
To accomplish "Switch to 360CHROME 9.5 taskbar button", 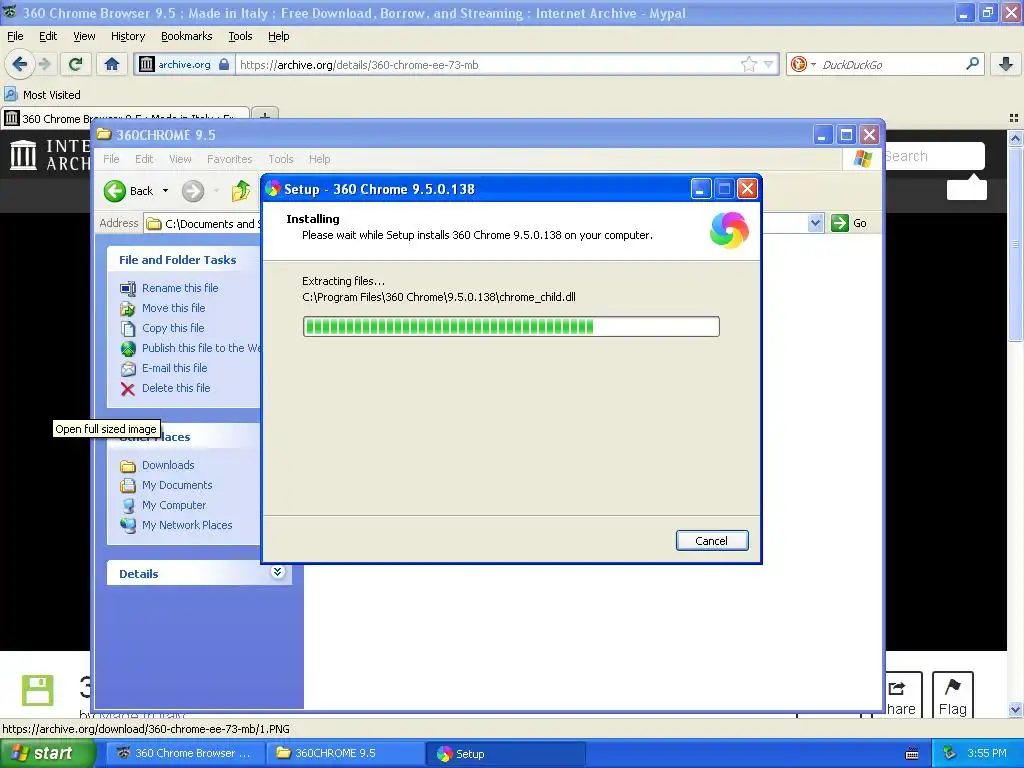I will 344,753.
